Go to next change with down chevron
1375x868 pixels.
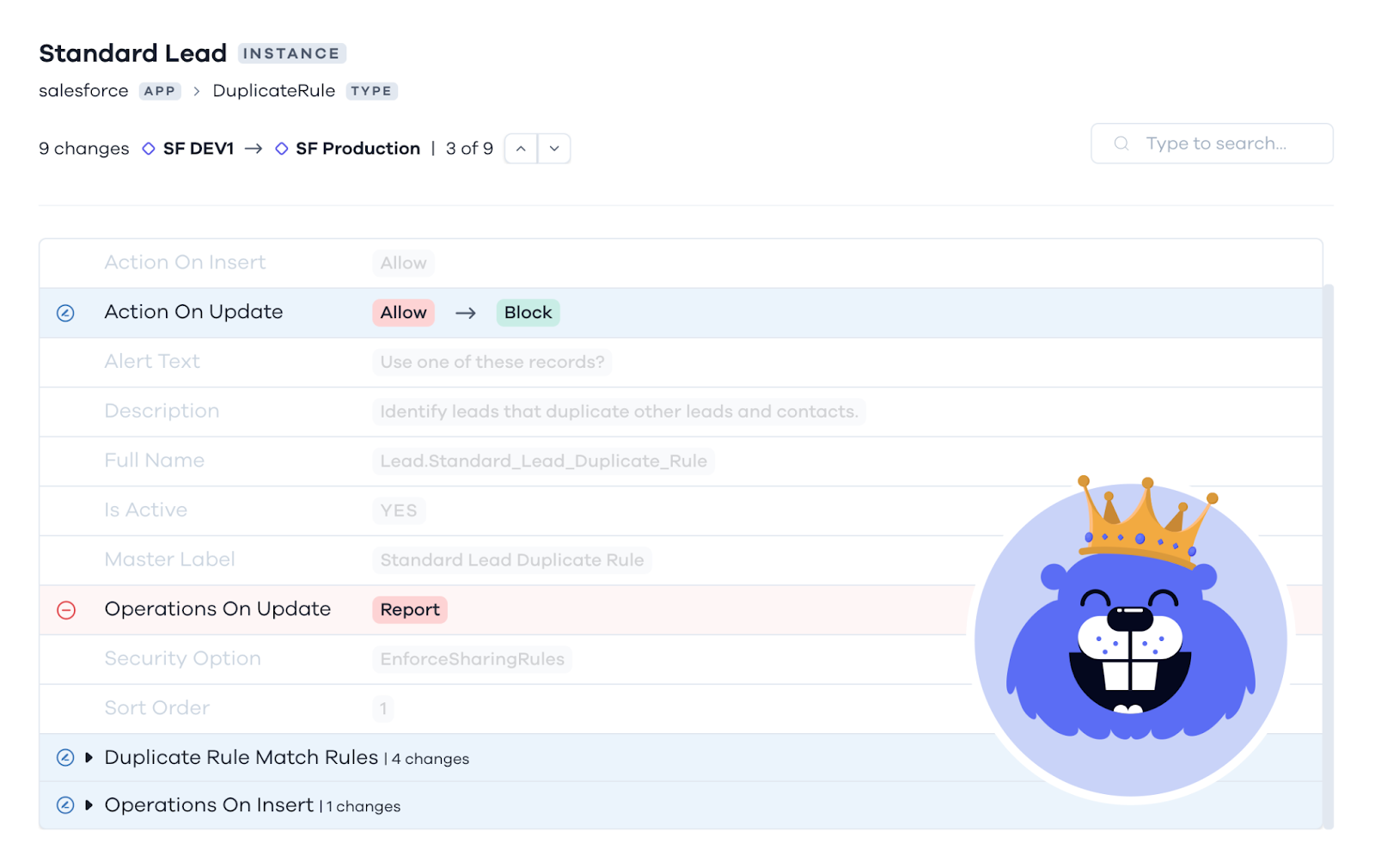point(554,149)
